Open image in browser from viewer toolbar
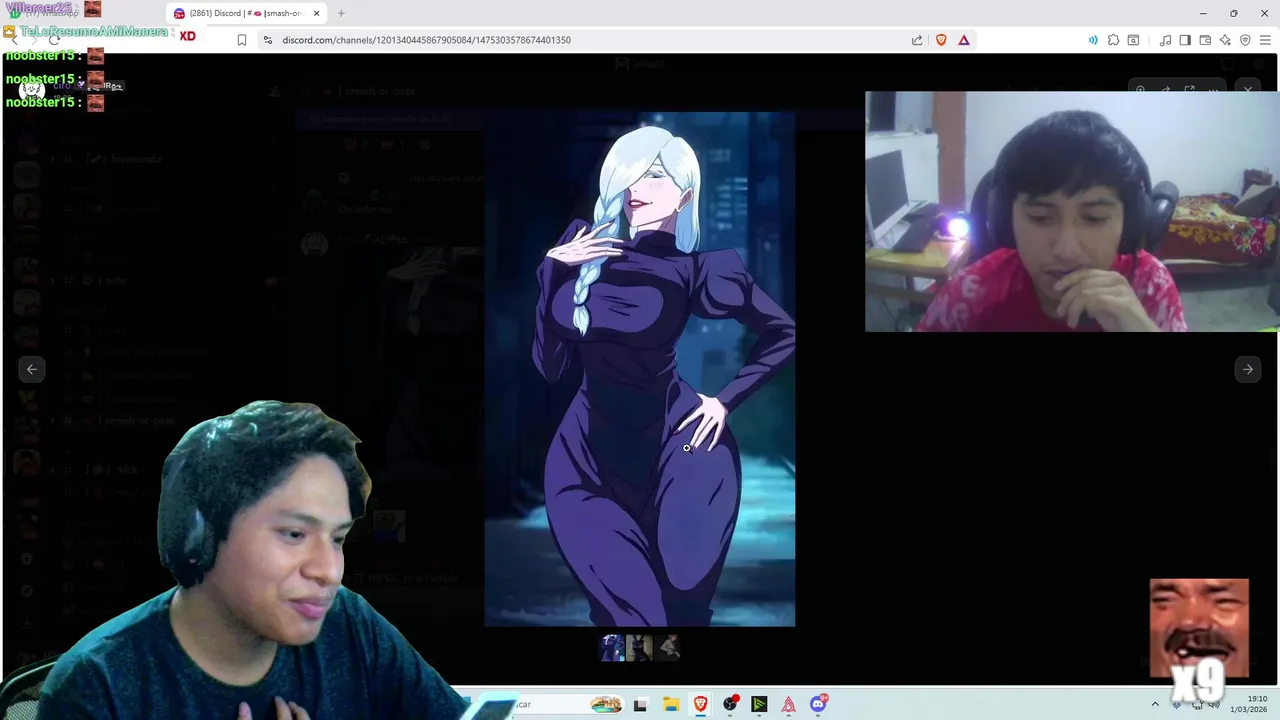 (x=1189, y=90)
